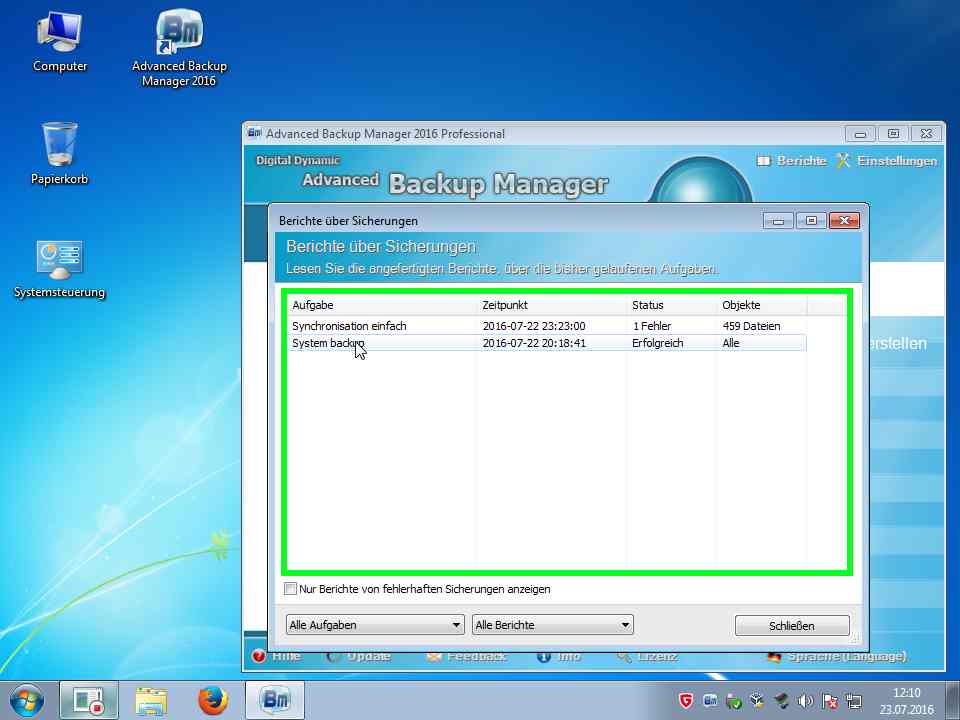Viewport: 960px width, 720px height.
Task: Click the '459 Dateien' objects cell
Action: [x=751, y=326]
